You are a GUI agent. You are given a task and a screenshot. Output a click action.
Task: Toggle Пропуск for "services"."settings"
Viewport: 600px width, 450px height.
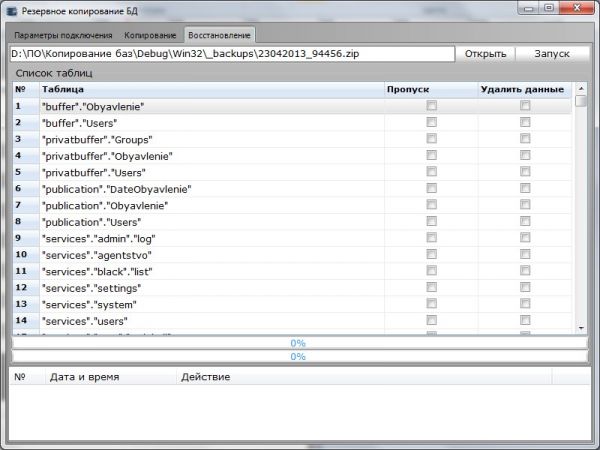[431, 287]
